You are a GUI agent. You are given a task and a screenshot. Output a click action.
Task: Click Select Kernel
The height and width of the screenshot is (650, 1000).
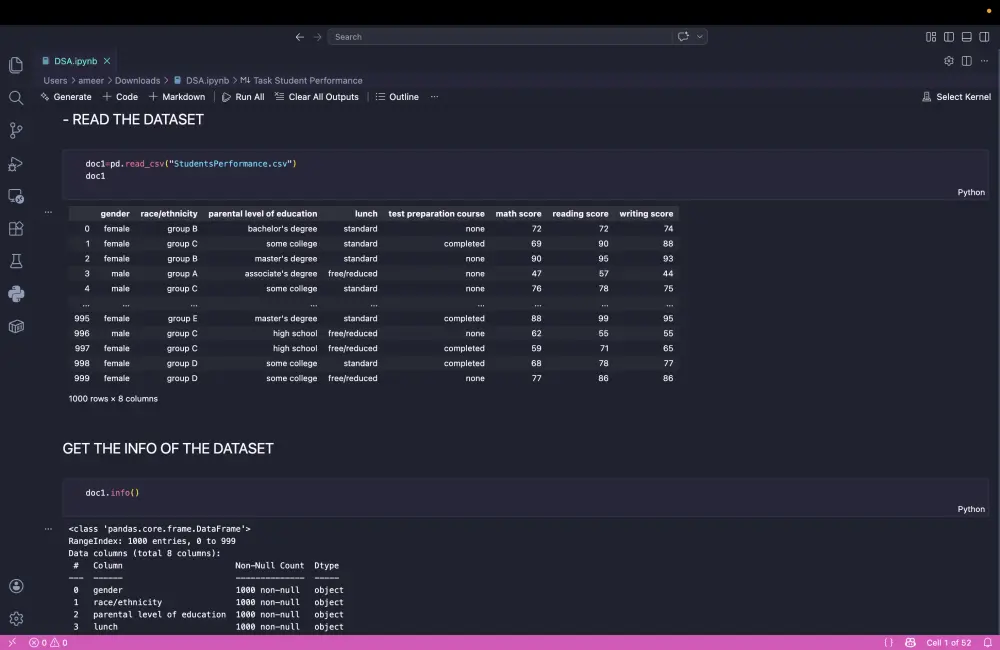957,97
